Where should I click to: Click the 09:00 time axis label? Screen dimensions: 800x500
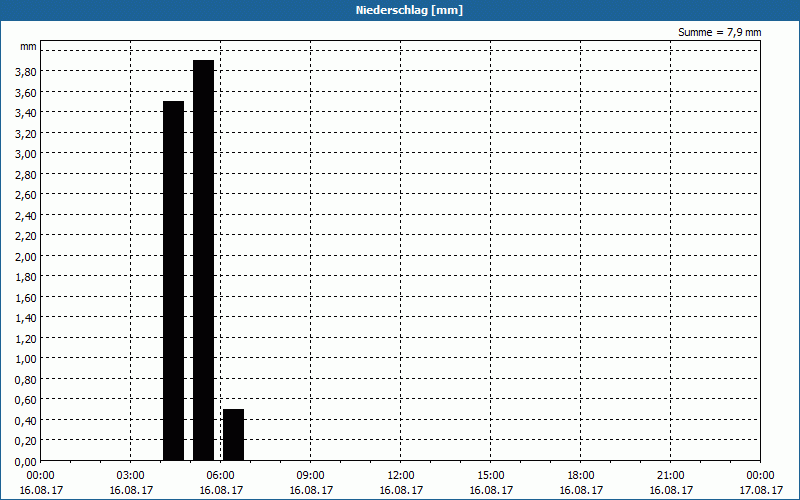tap(311, 476)
